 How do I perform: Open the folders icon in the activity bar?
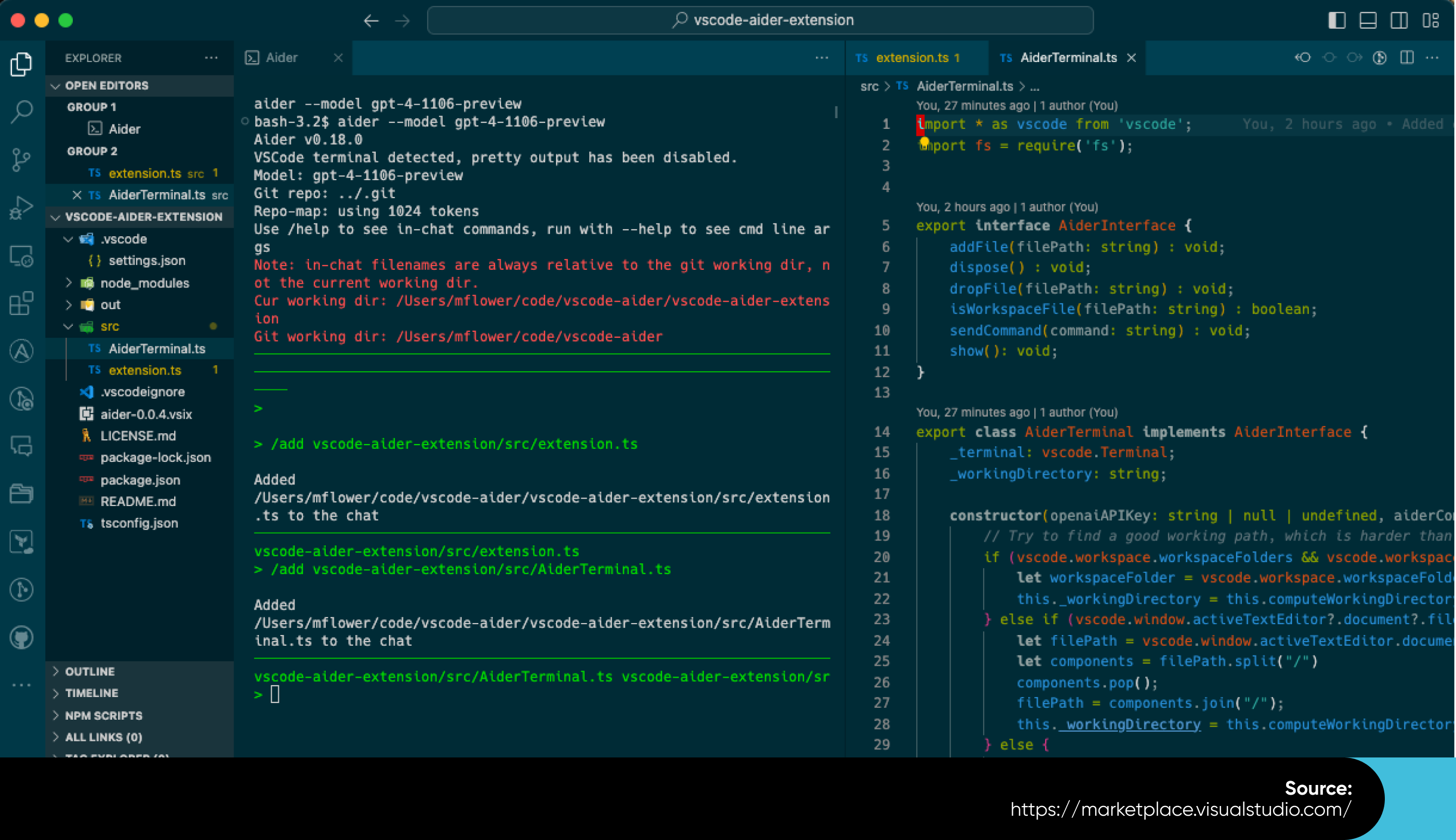point(22,494)
